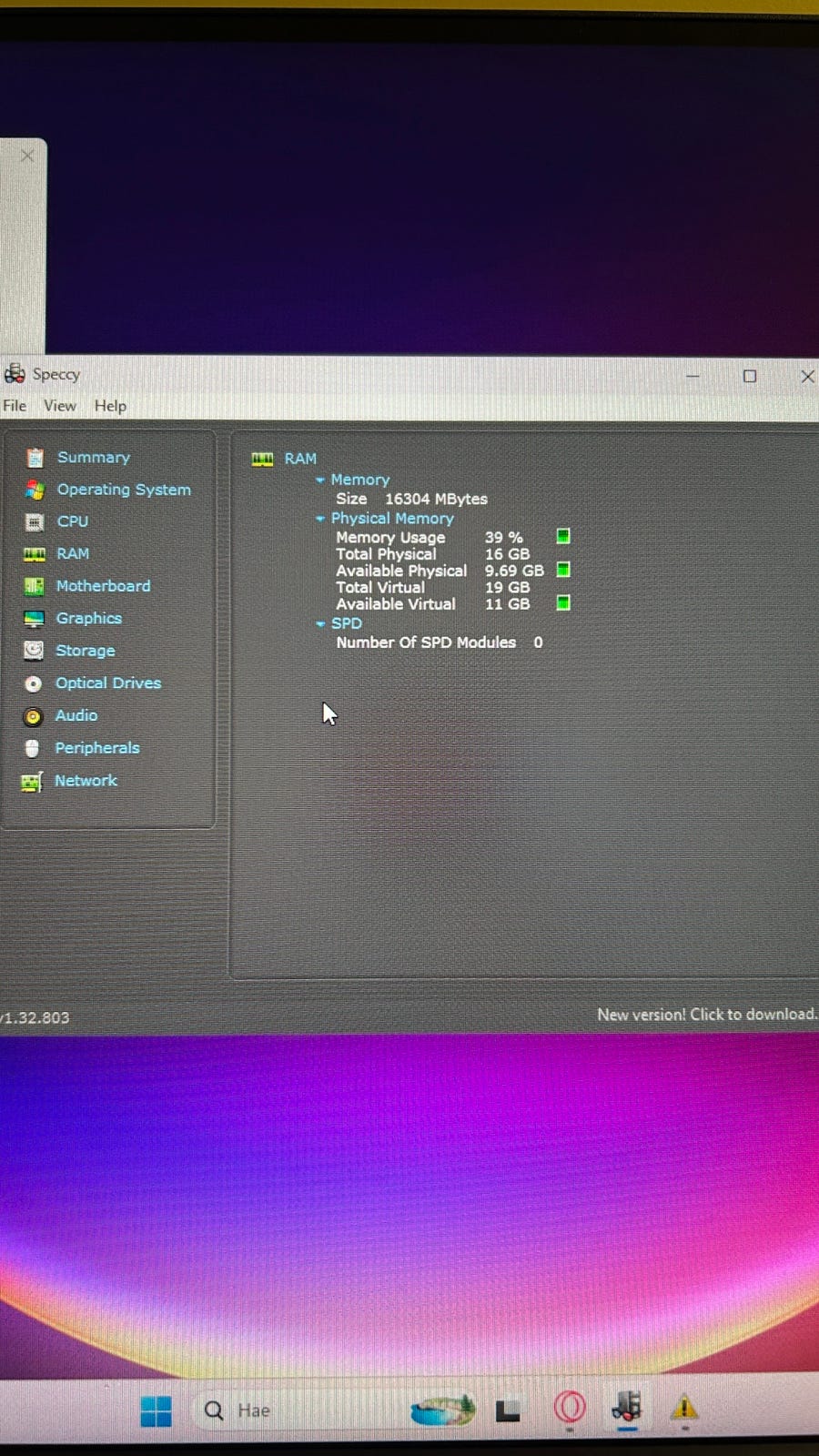
Task: Click Available Physical 9.69 GB value
Action: coord(514,571)
